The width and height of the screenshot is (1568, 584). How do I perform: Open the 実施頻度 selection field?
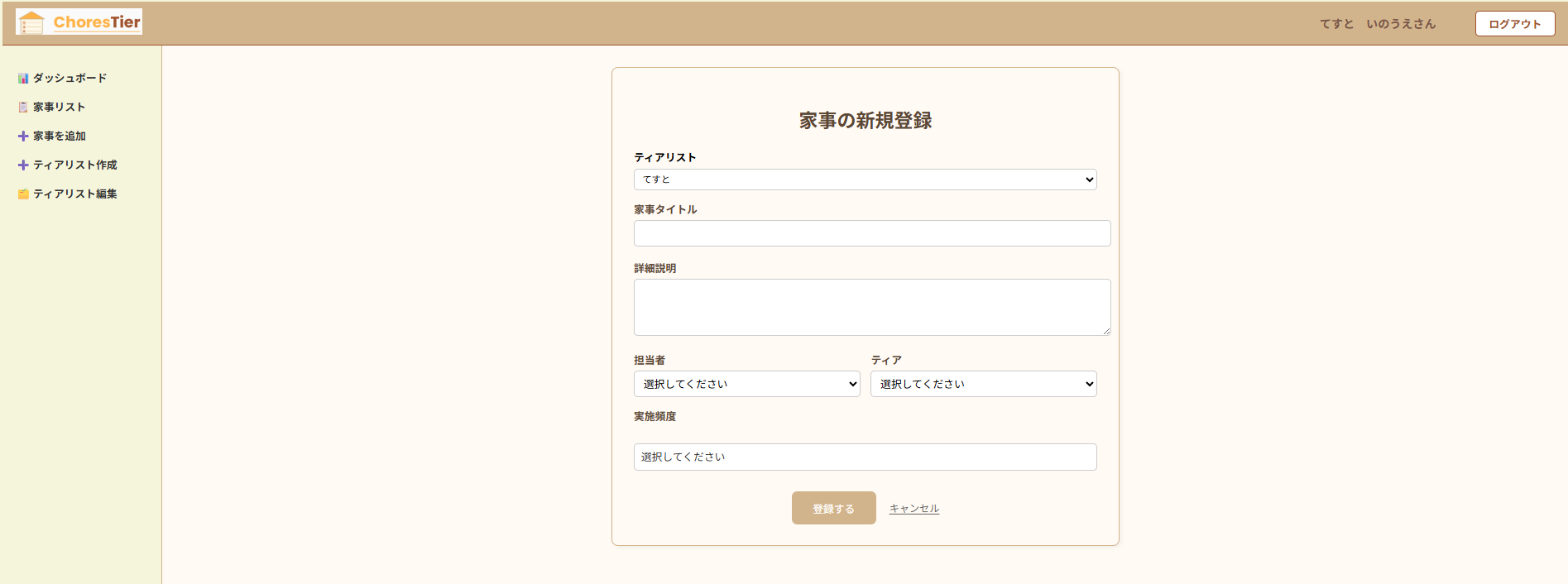tap(866, 457)
